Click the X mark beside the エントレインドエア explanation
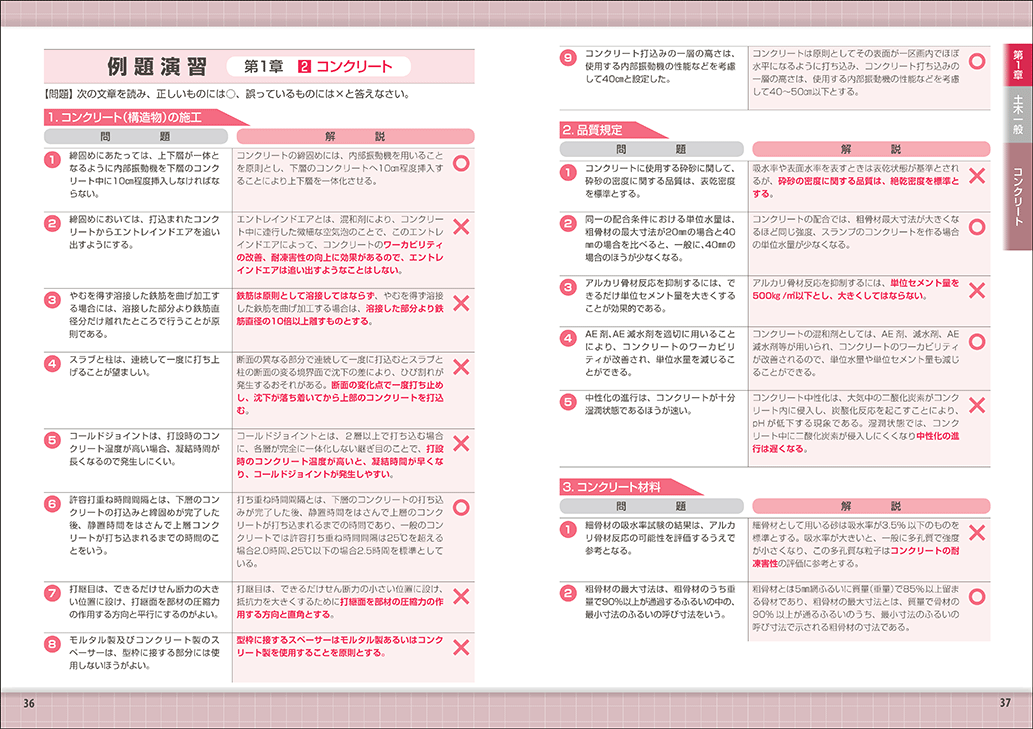This screenshot has height=729, width=1033. click(x=461, y=227)
